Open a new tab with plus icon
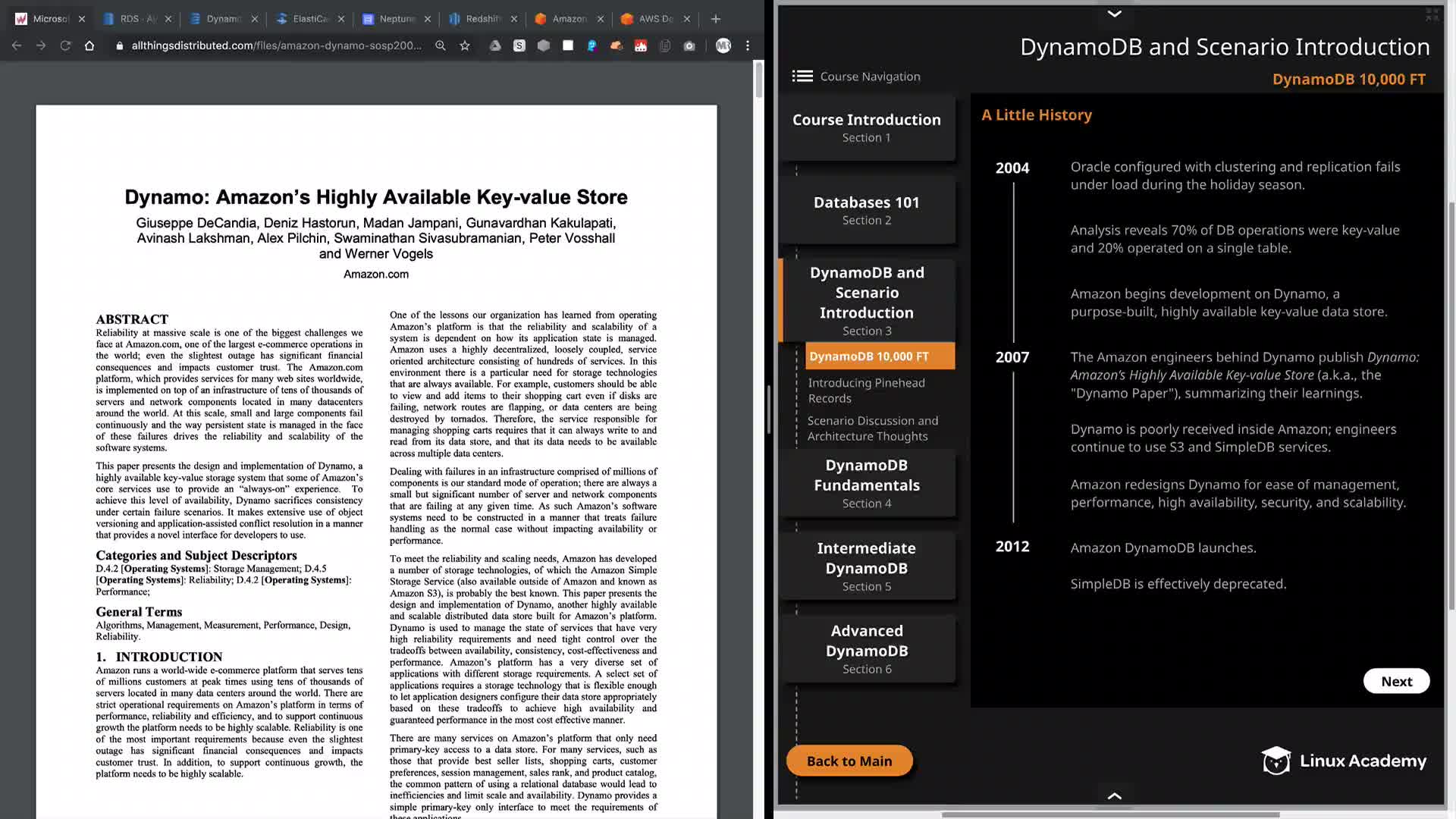 pos(716,19)
